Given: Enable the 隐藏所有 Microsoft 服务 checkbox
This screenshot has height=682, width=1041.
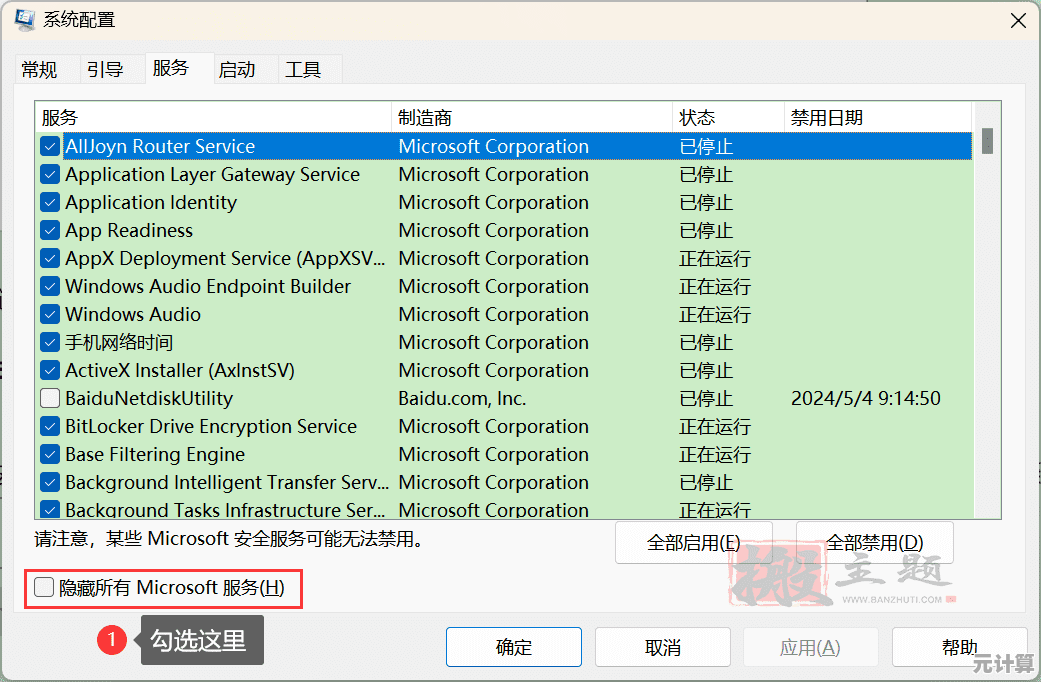Looking at the screenshot, I should click(x=43, y=589).
